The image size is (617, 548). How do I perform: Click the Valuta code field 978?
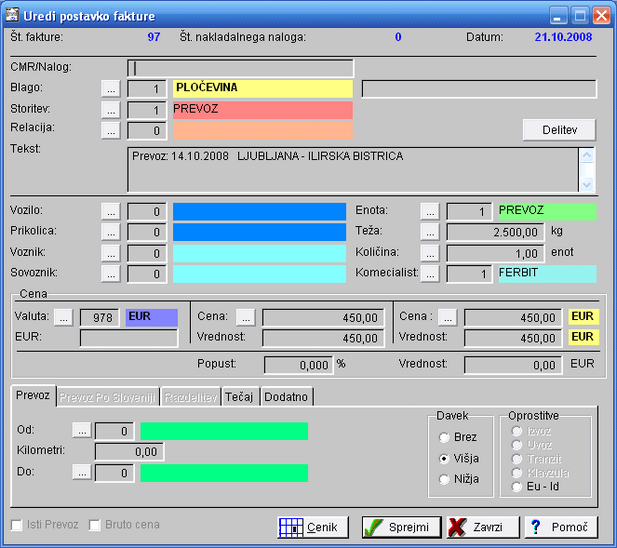click(x=100, y=317)
